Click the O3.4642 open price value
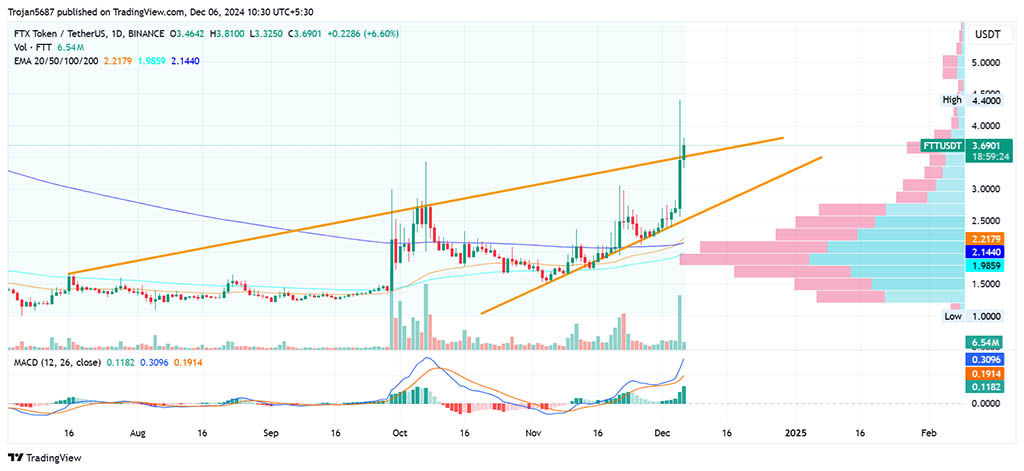This screenshot has height=471, width=1024. point(189,33)
